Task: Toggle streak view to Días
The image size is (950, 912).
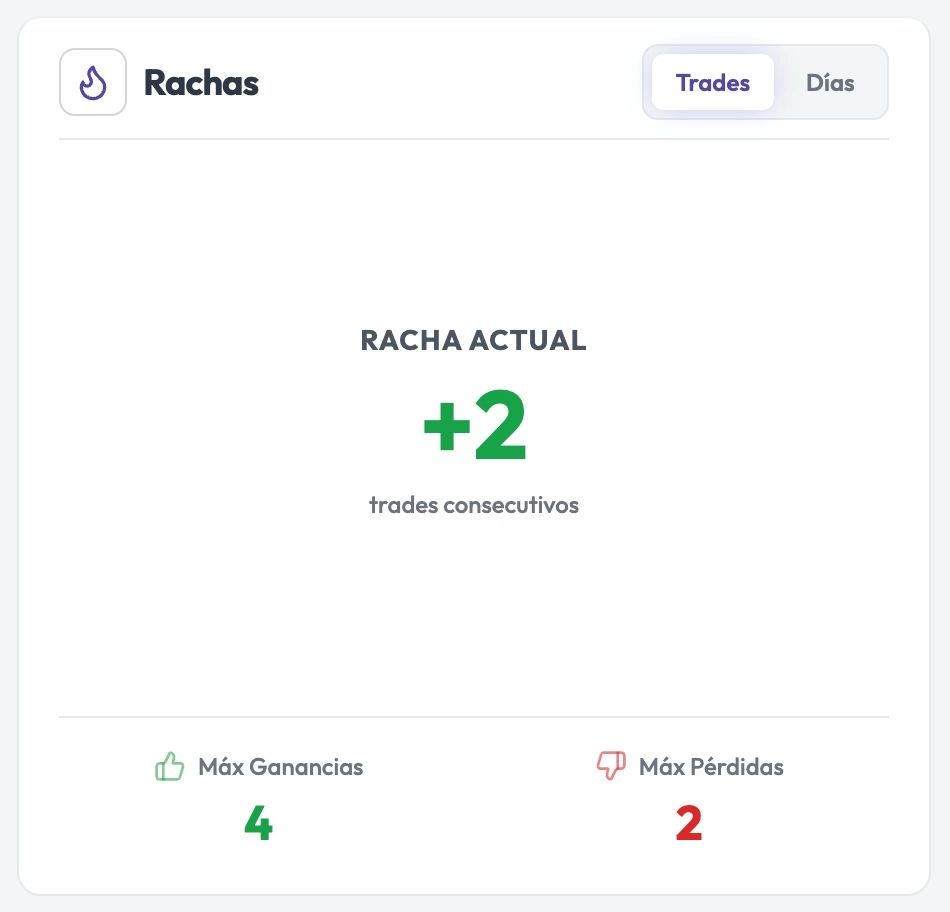Action: [x=830, y=82]
